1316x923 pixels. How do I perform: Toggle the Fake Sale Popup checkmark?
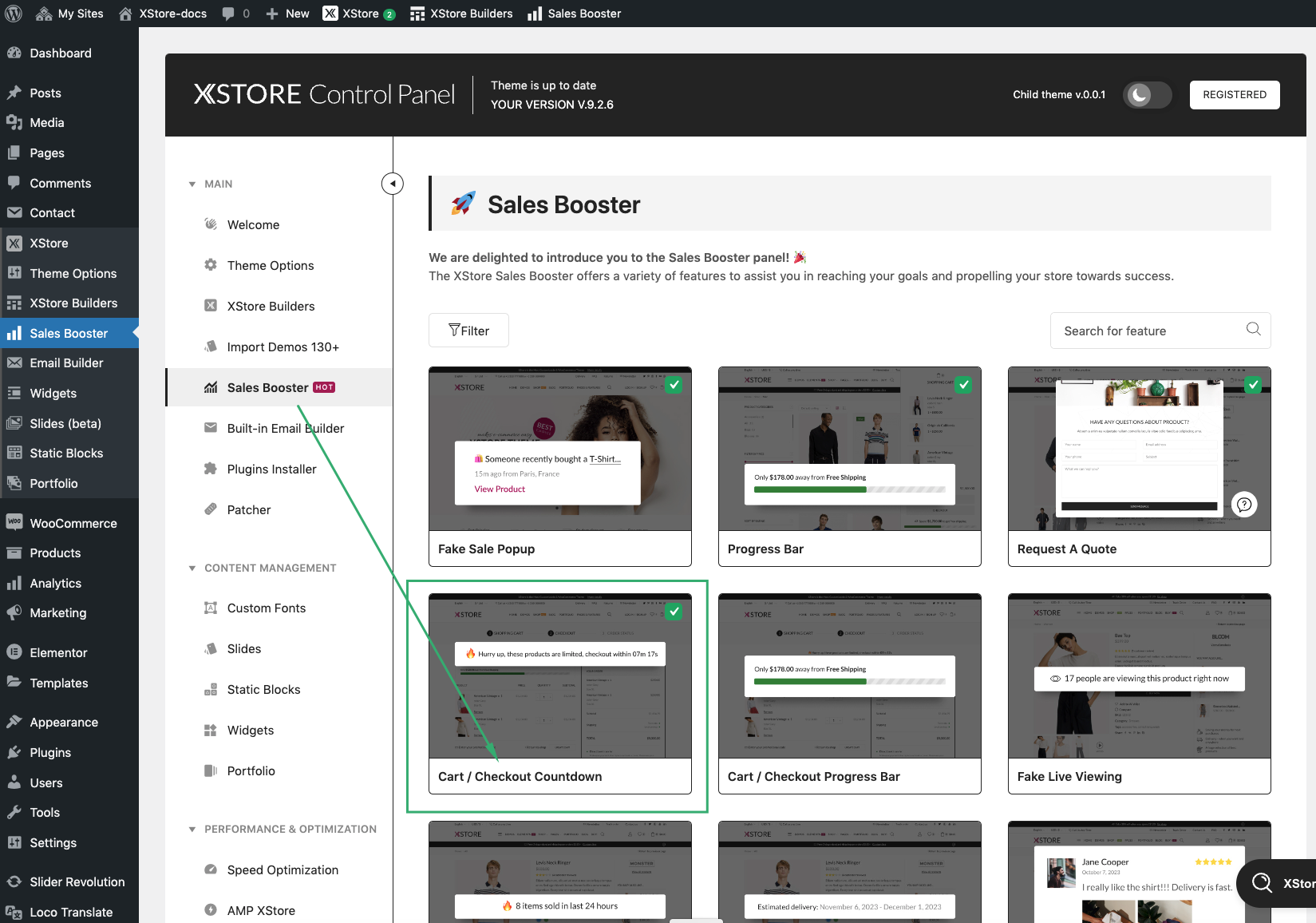[x=674, y=385]
